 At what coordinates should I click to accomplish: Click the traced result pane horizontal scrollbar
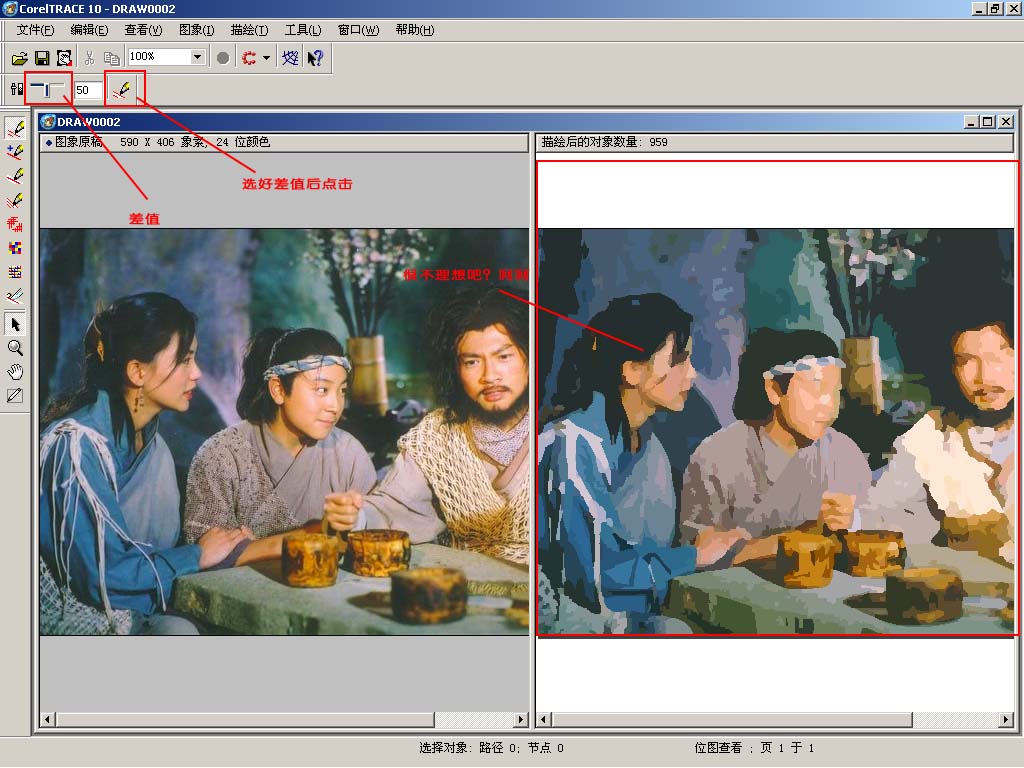(x=775, y=720)
